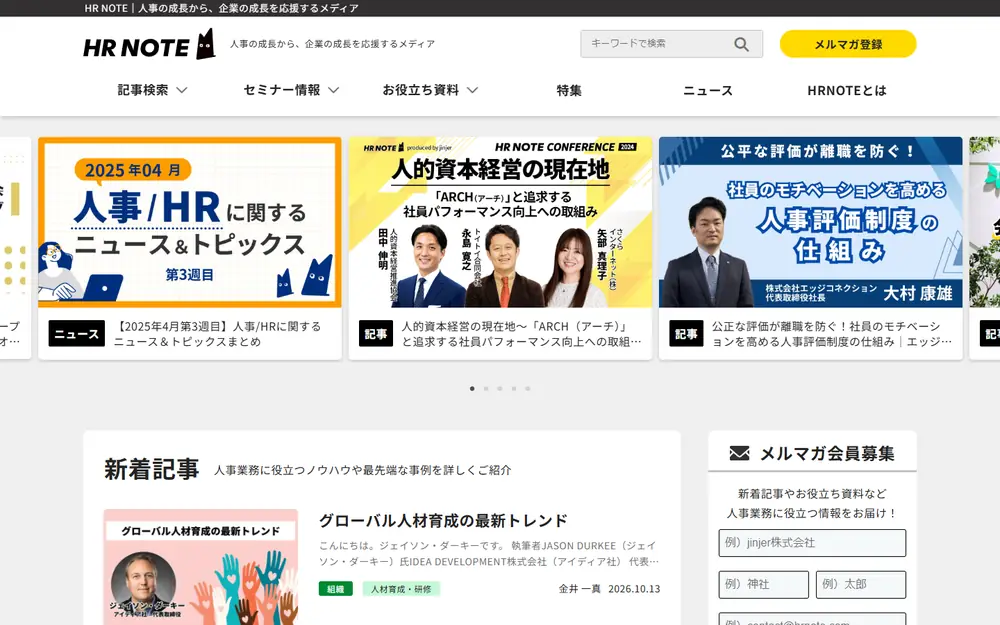Screen dimensions: 1000x625
Task: Click the お役立ち資料 menu label
Action: click(421, 90)
